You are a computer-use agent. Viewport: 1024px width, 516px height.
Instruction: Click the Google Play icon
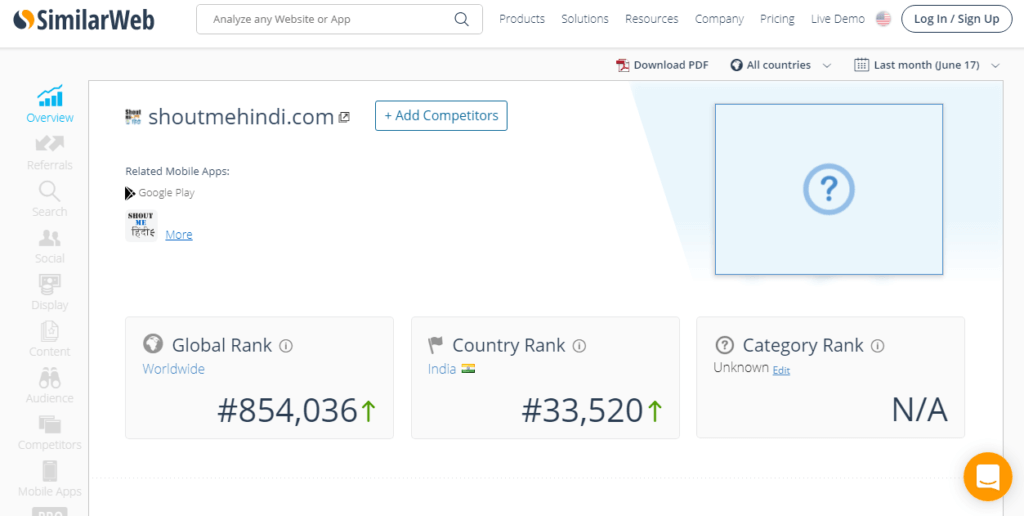pos(131,193)
